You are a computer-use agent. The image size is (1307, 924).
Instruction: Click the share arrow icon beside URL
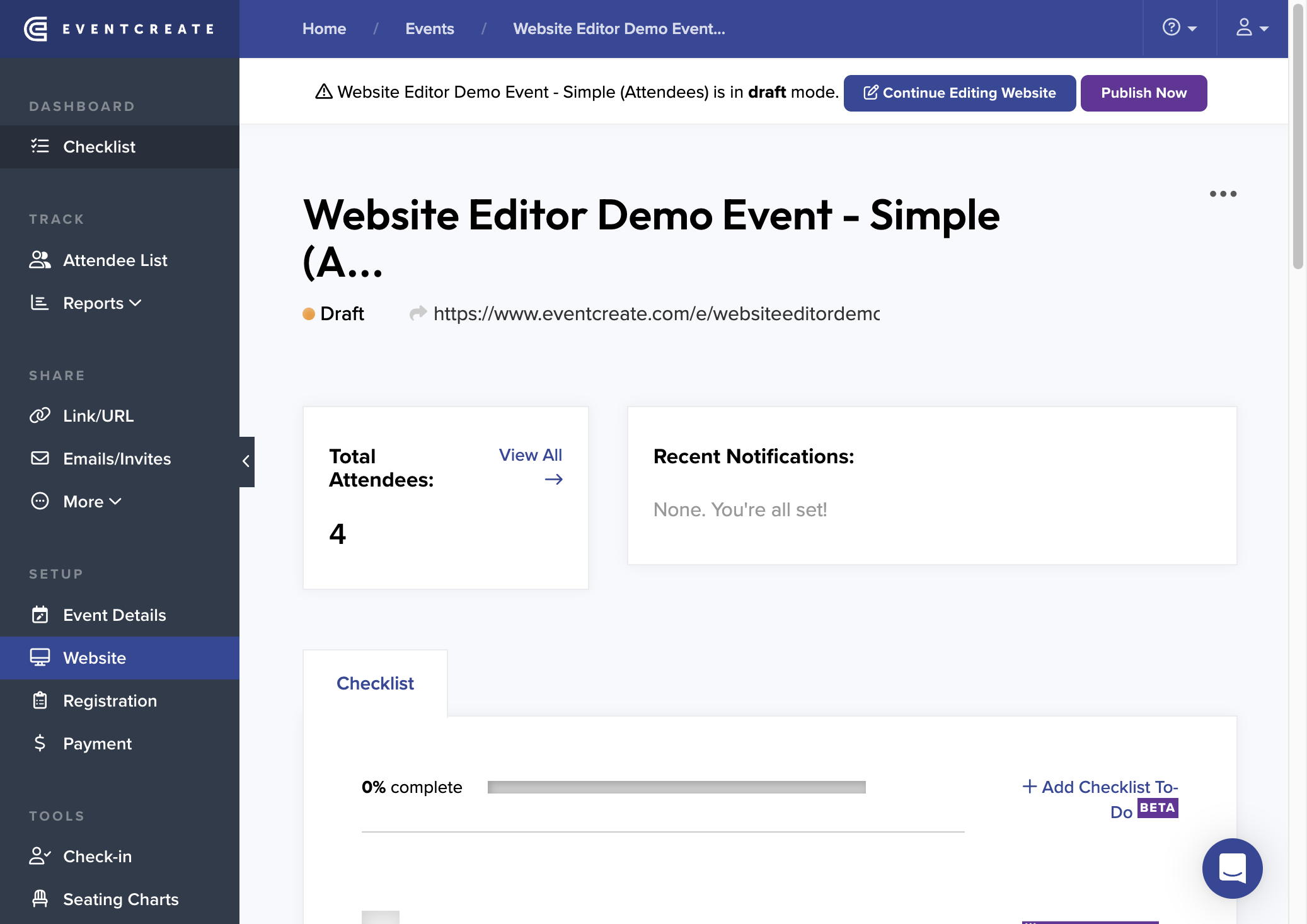tap(418, 313)
